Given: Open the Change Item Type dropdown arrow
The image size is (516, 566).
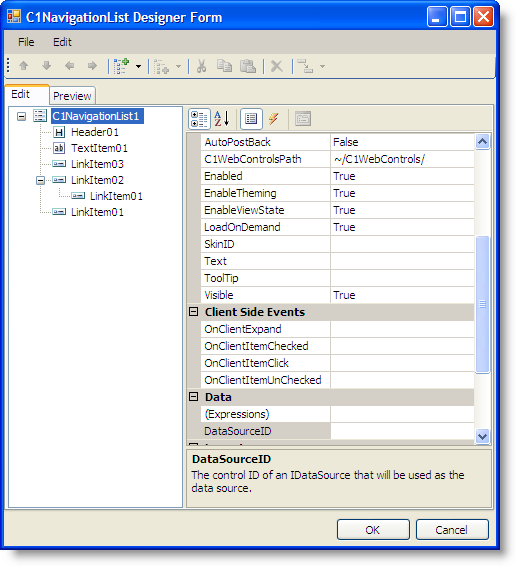Looking at the screenshot, I should tap(322, 66).
